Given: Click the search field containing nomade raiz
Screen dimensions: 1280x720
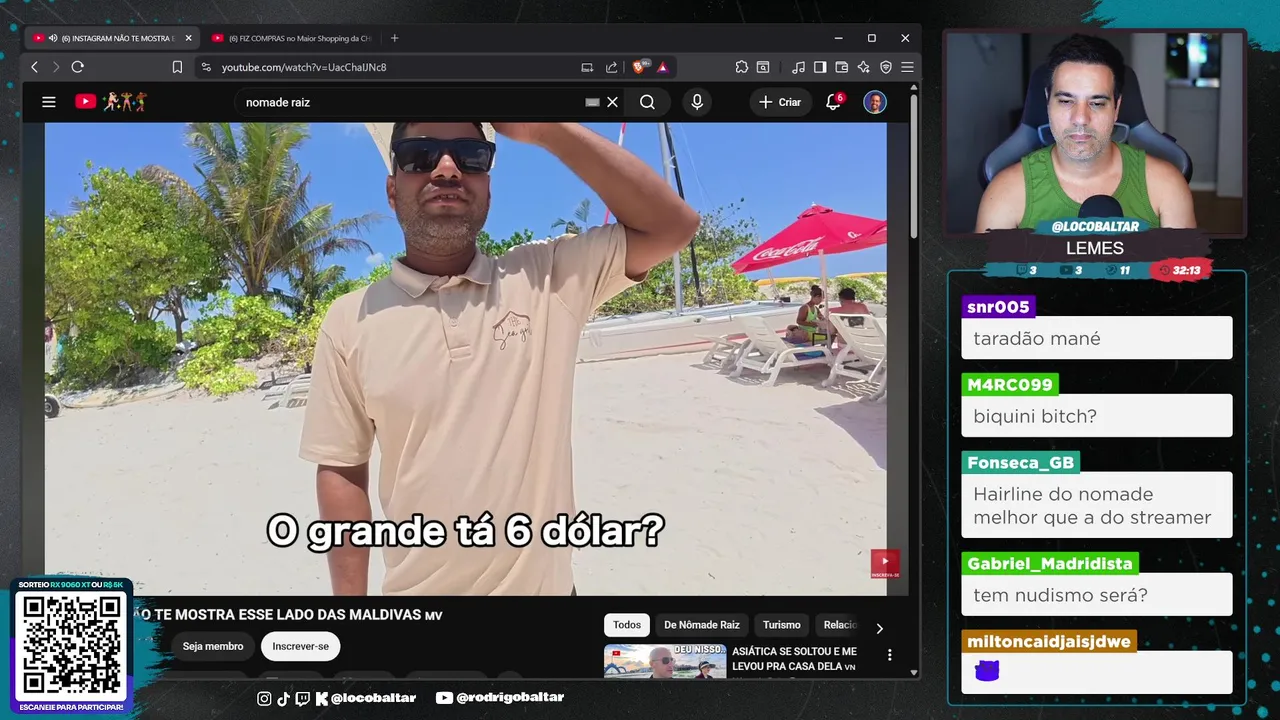Looking at the screenshot, I should [410, 102].
